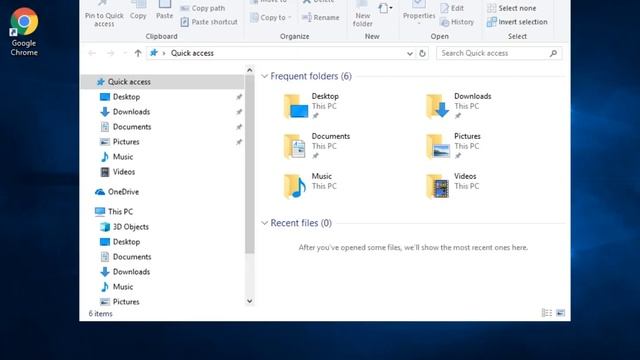
Task: Switch to Details view in status bar
Action: coord(547,313)
